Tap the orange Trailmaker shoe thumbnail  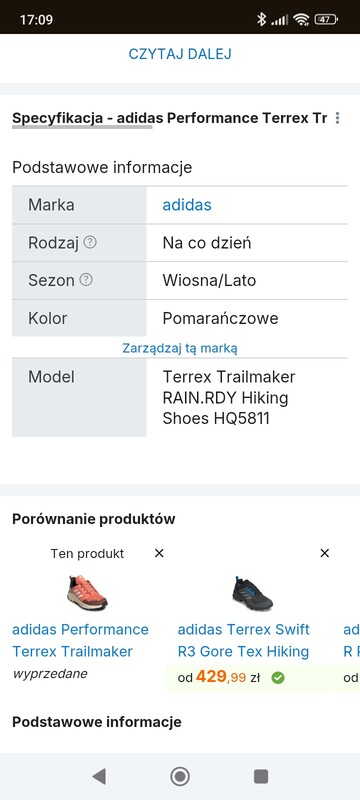(87, 591)
